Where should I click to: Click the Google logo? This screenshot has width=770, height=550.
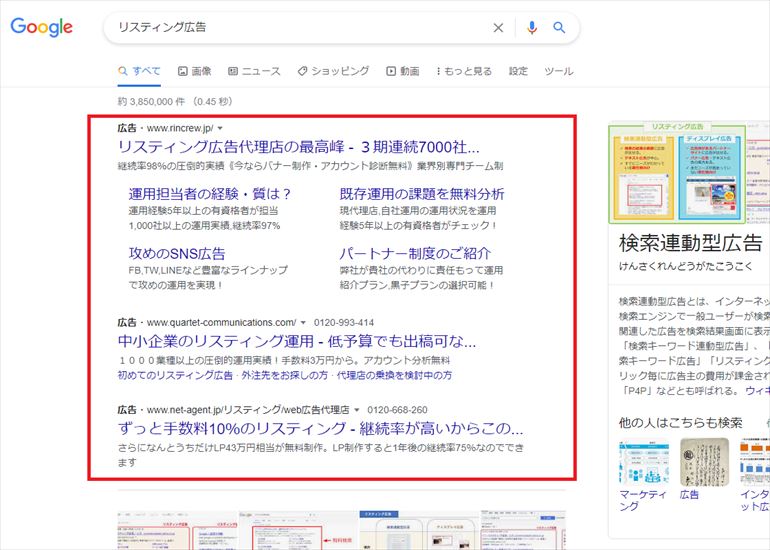pos(41,27)
